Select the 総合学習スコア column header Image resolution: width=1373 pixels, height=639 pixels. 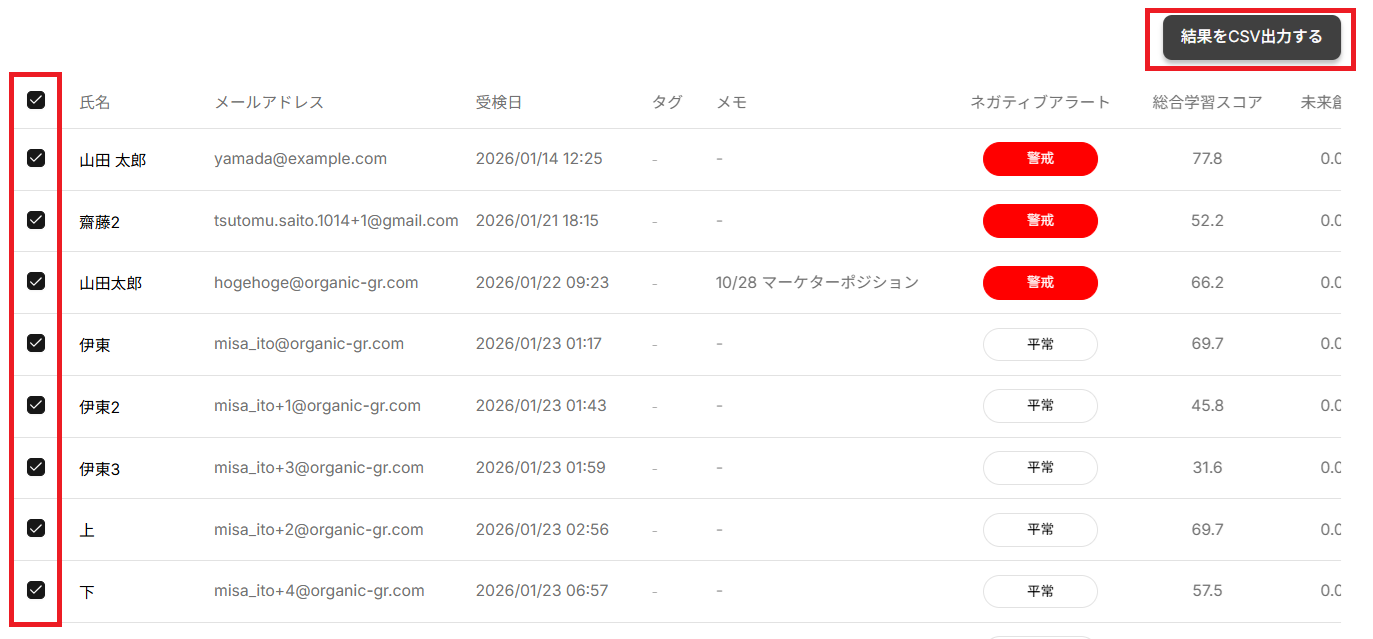(1207, 102)
